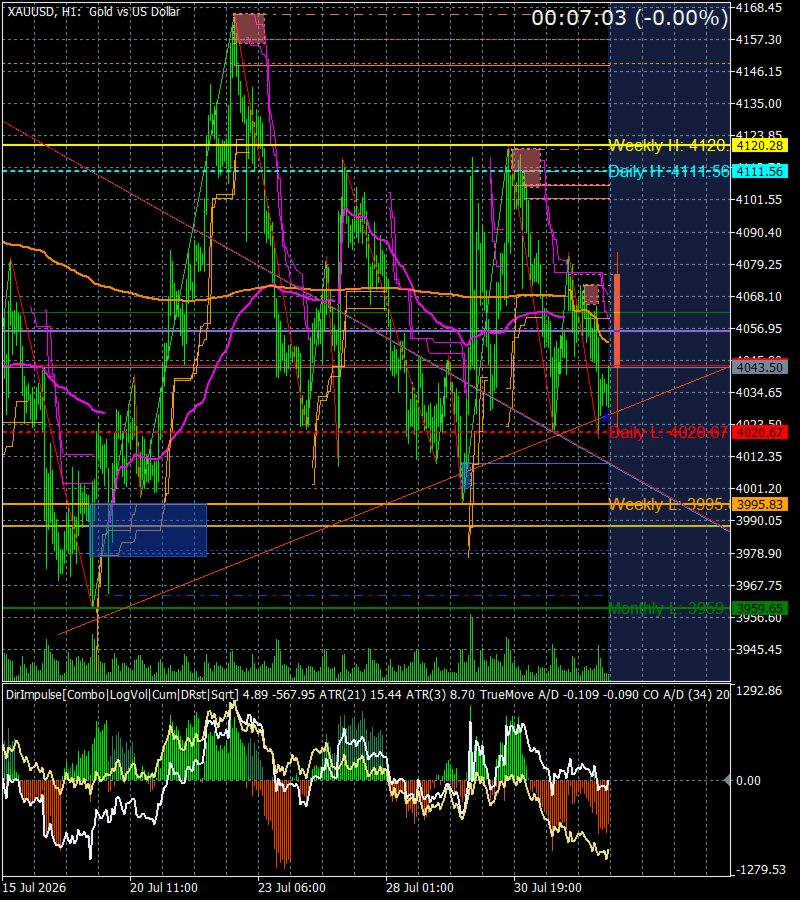Select the small blue zone near 4012.35
The image size is (800, 900).
coord(466,475)
